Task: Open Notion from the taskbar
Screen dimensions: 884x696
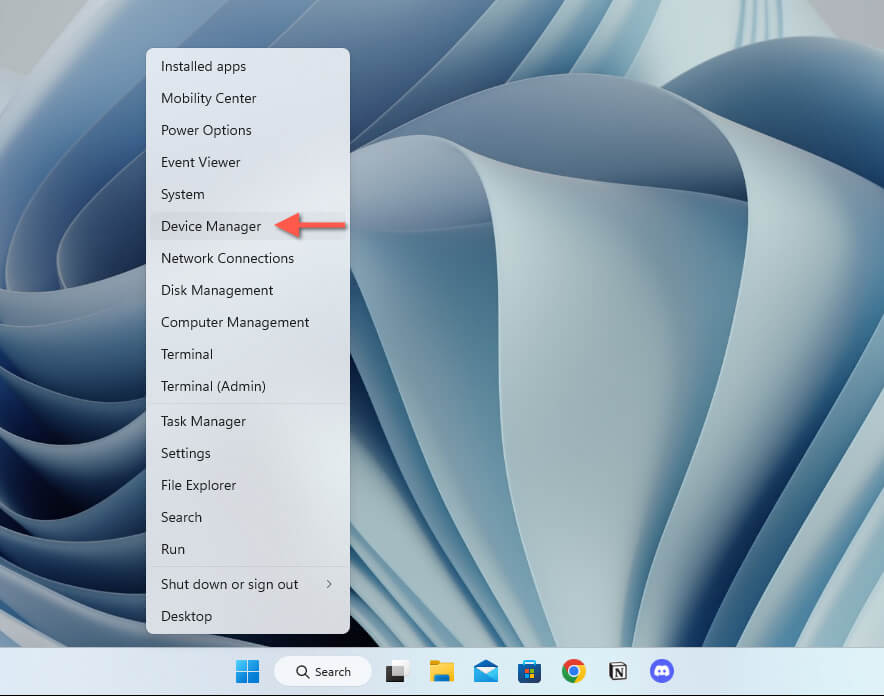Action: (618, 671)
